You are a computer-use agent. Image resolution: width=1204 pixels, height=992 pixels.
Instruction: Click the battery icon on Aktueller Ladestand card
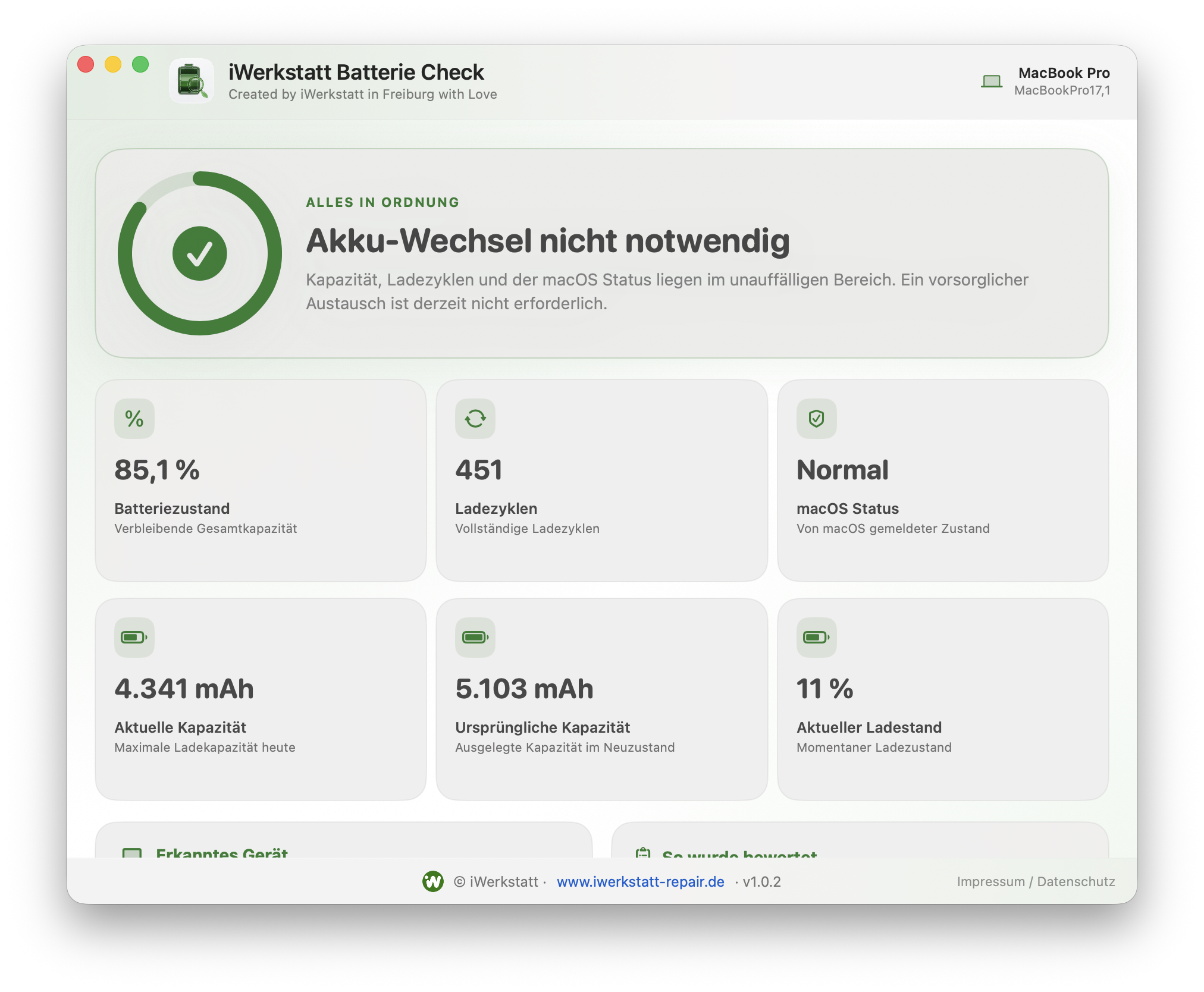(x=817, y=638)
